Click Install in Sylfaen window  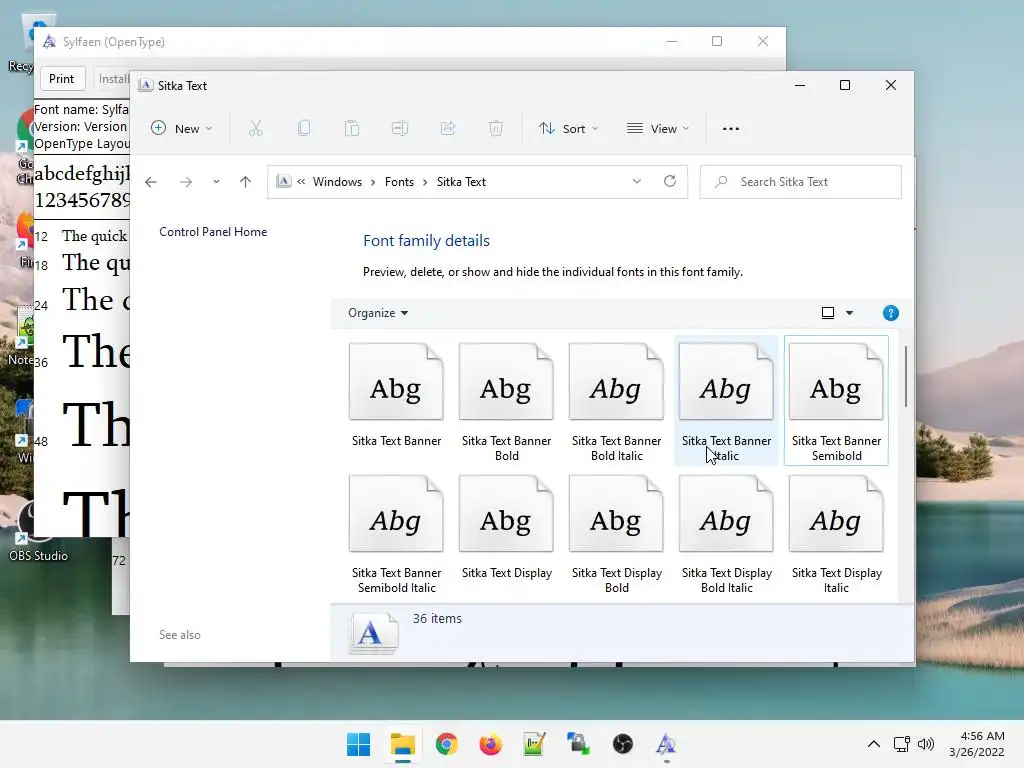(x=114, y=79)
